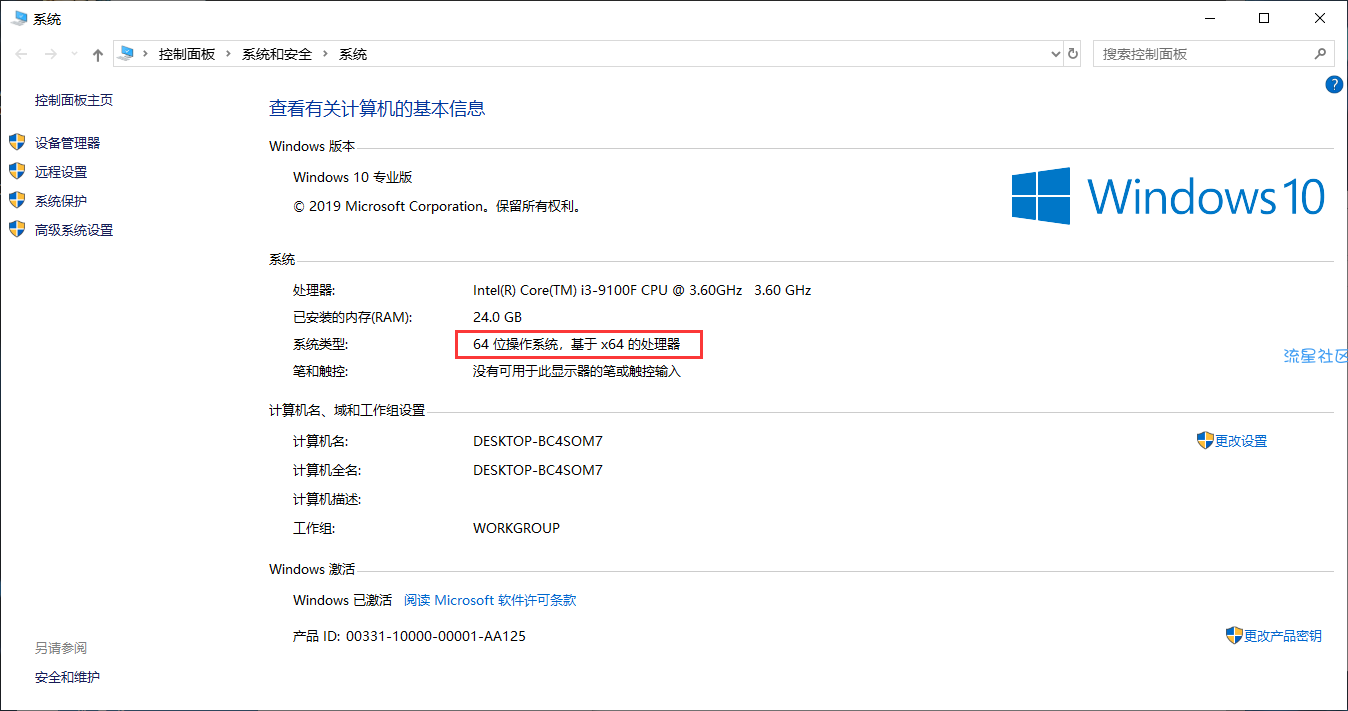Click the 系统类型 label

[x=320, y=344]
